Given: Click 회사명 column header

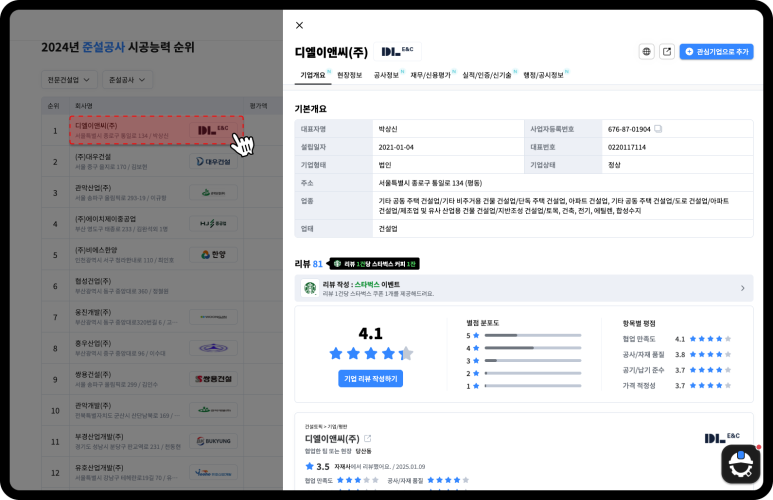Looking at the screenshot, I should [83, 106].
